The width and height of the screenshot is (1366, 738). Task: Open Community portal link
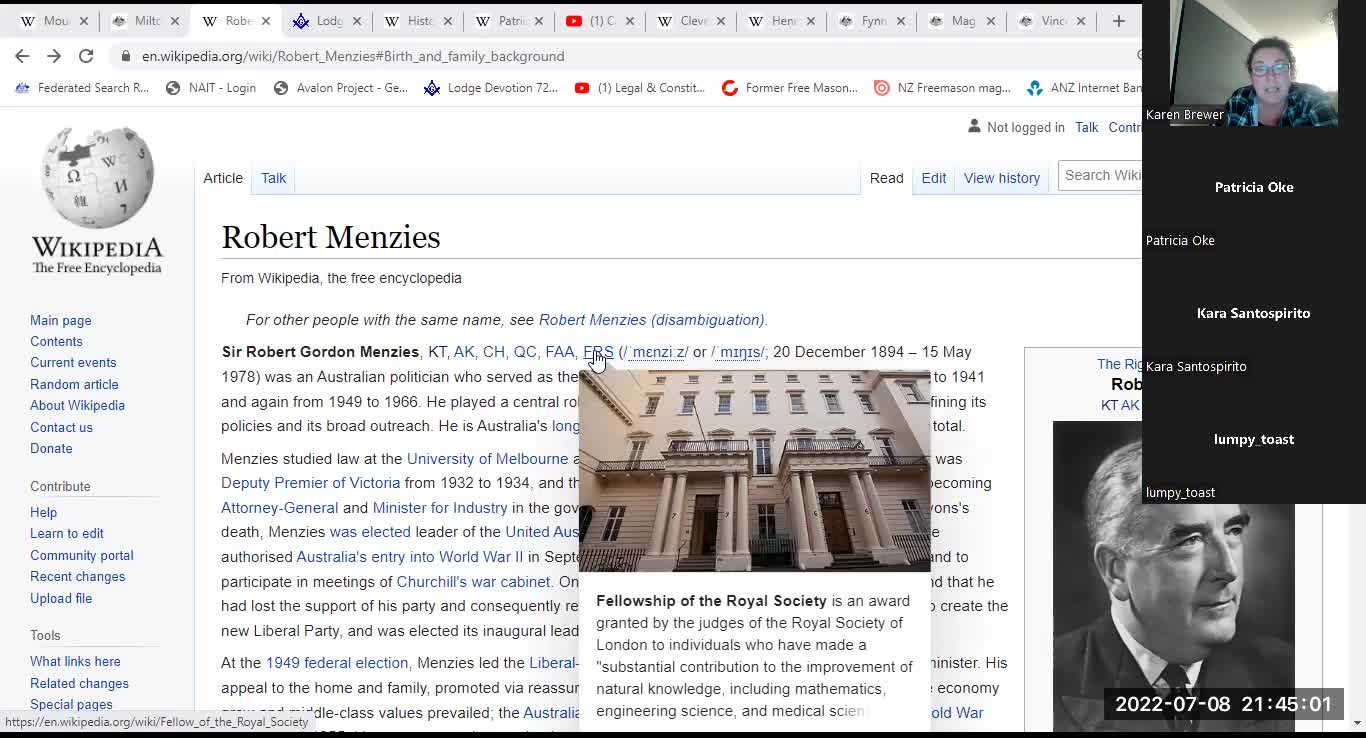tap(81, 555)
